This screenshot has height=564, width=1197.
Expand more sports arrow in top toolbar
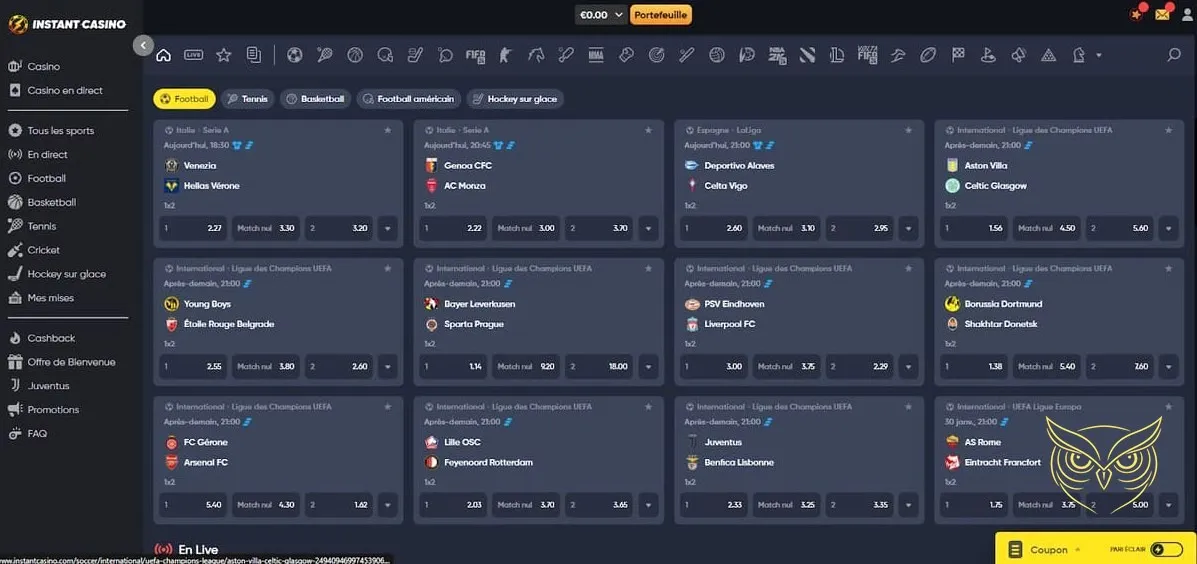pos(1099,55)
